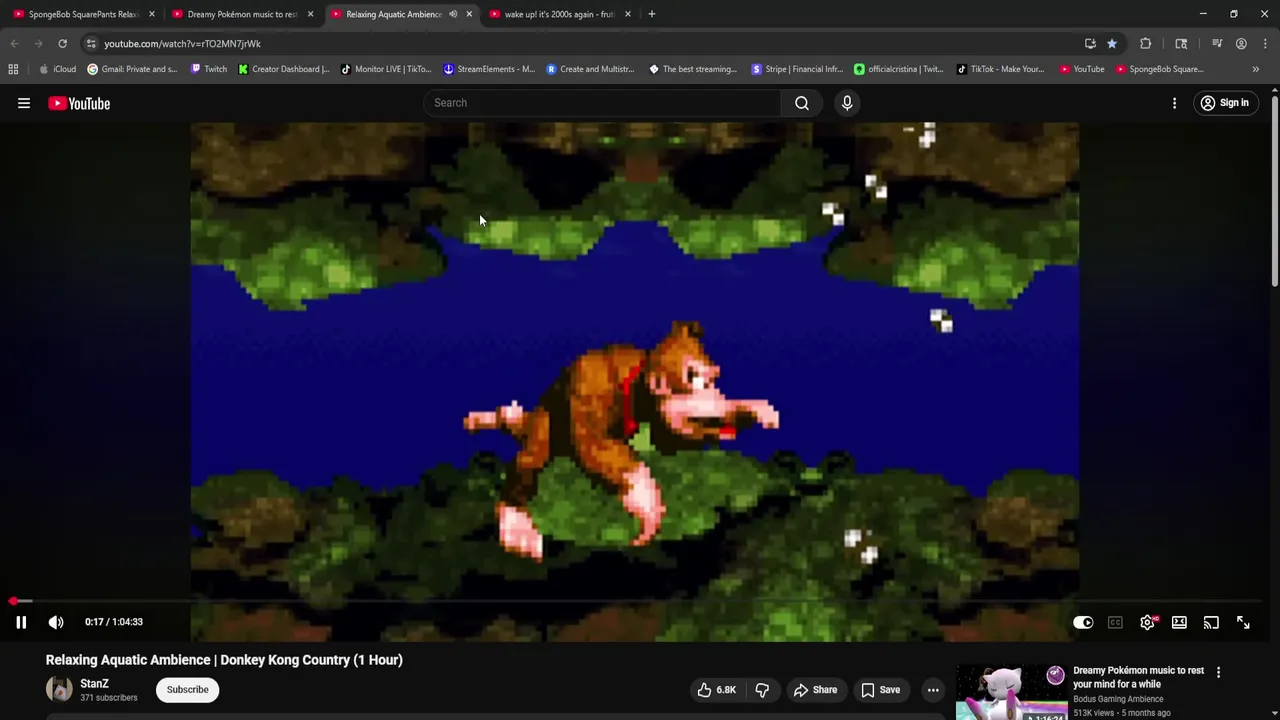
Task: Open the YouTube bookmark in bookmarks bar
Action: click(1082, 69)
